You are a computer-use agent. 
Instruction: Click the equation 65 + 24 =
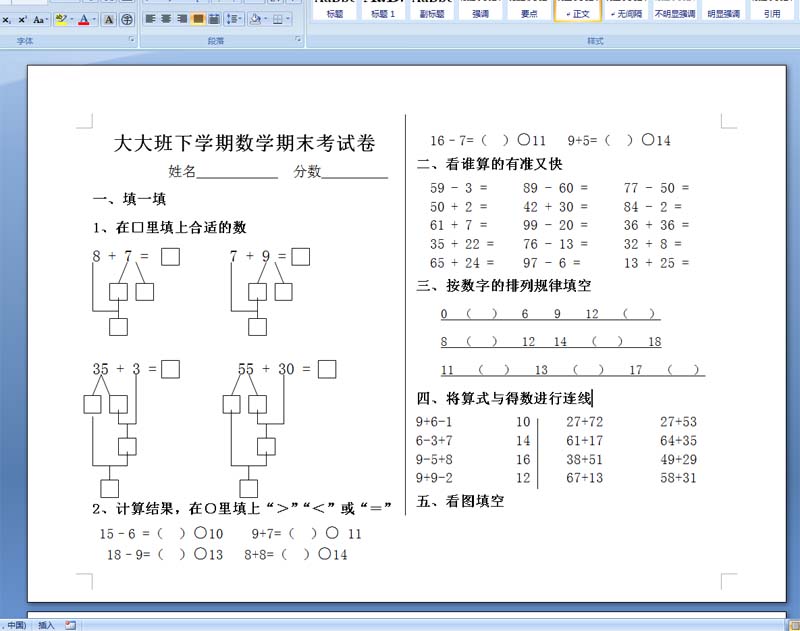point(462,263)
